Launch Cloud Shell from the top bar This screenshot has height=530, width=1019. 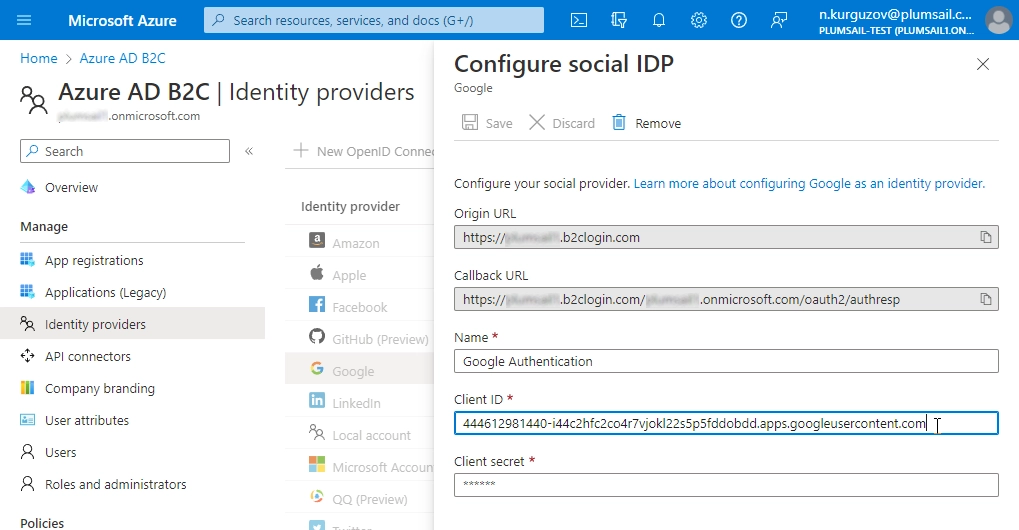click(x=578, y=20)
